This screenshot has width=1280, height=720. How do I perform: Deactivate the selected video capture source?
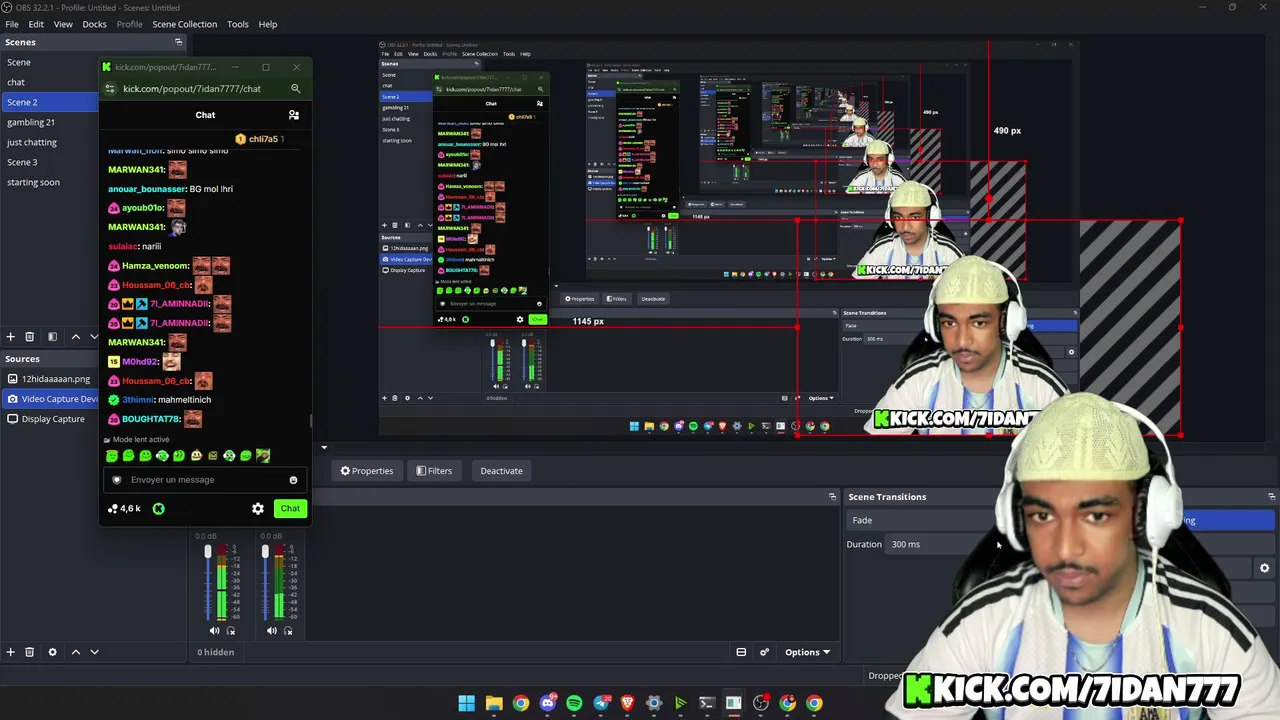tap(501, 471)
